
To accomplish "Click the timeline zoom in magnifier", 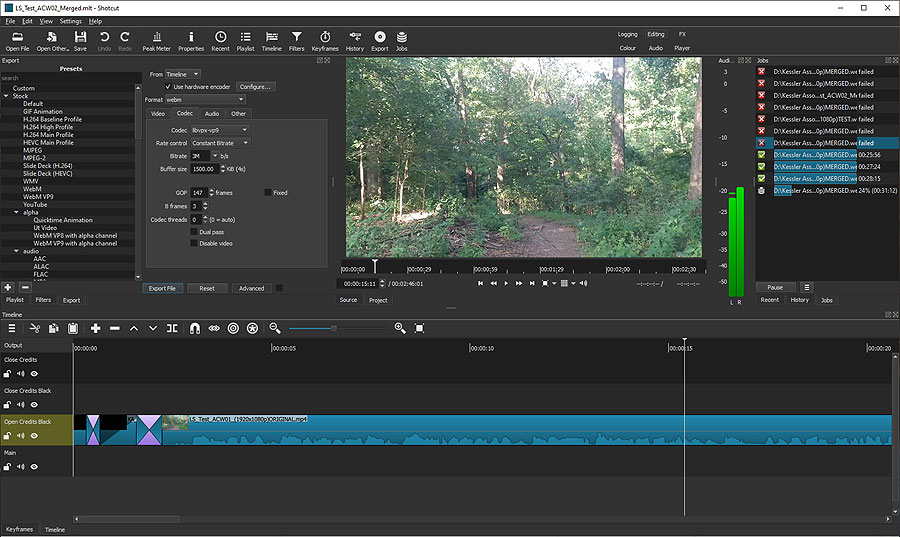I will pyautogui.click(x=400, y=328).
